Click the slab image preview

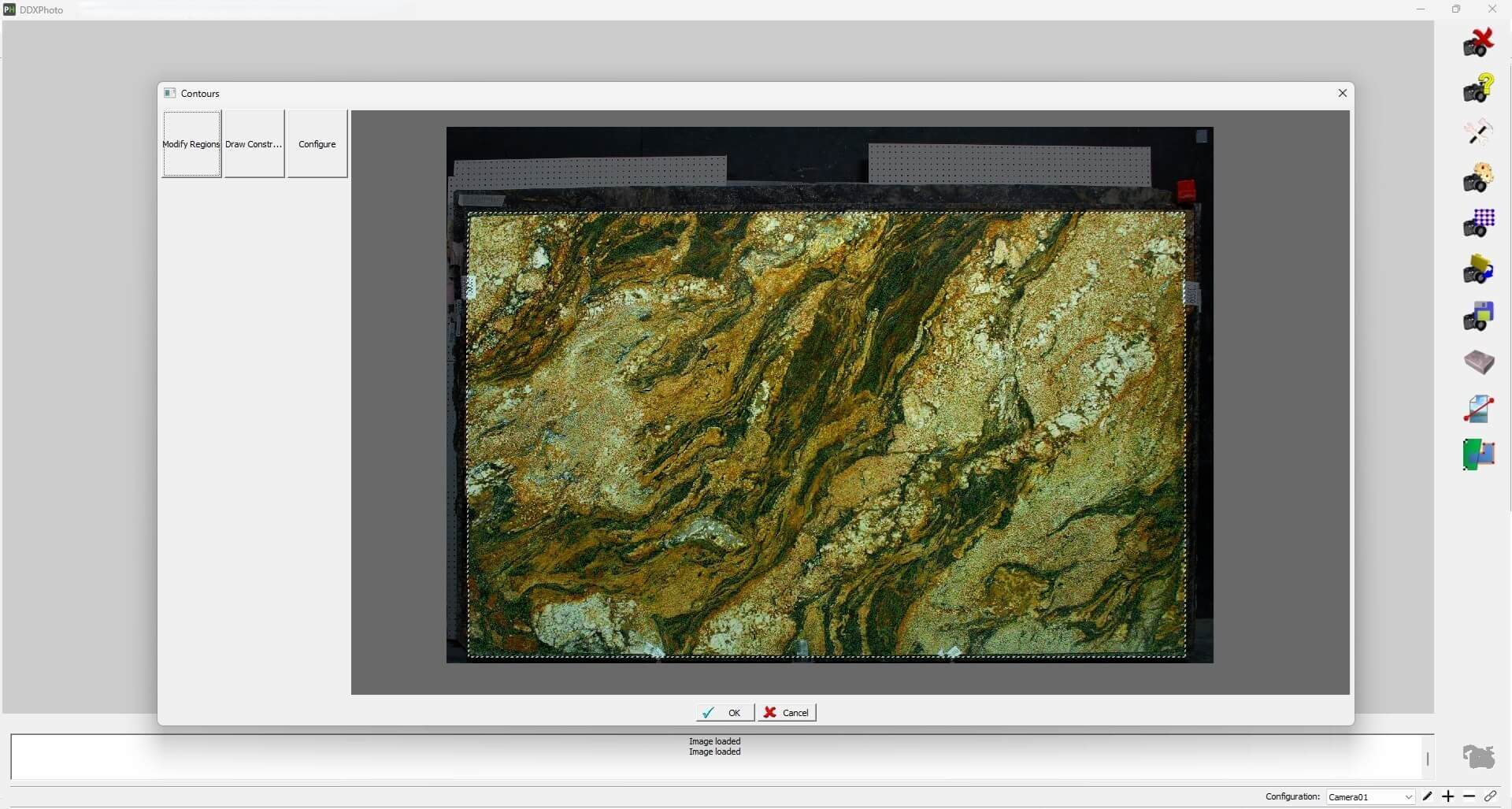pyautogui.click(x=829, y=395)
